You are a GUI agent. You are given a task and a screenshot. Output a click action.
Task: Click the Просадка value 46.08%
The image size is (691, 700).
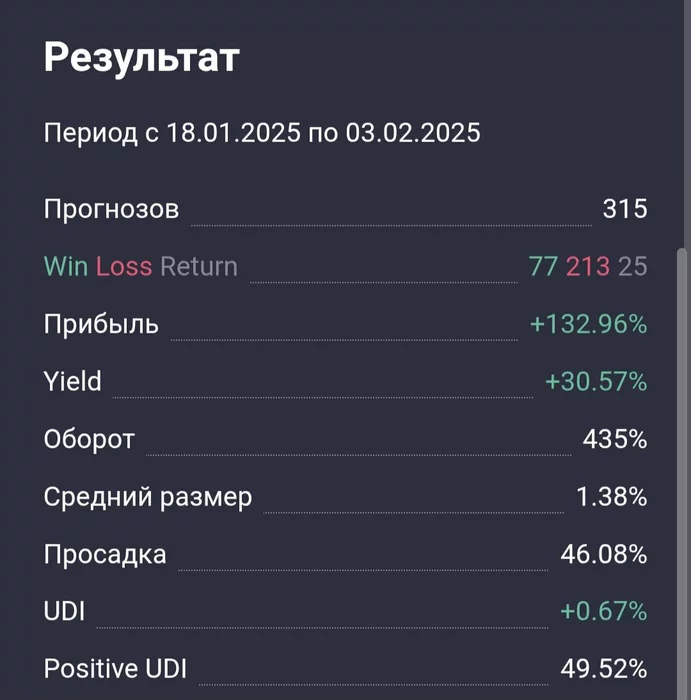tap(604, 554)
